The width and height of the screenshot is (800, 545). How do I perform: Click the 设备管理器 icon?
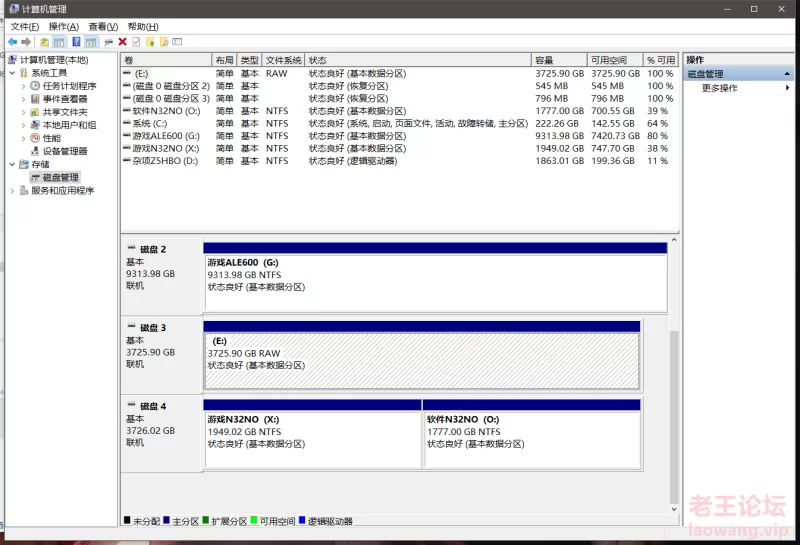coord(35,151)
